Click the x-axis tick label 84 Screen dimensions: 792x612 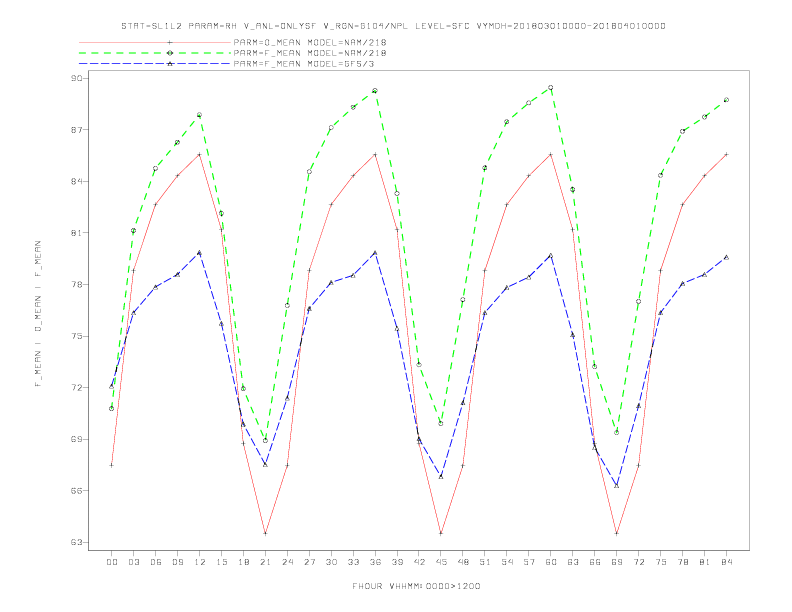click(x=727, y=562)
